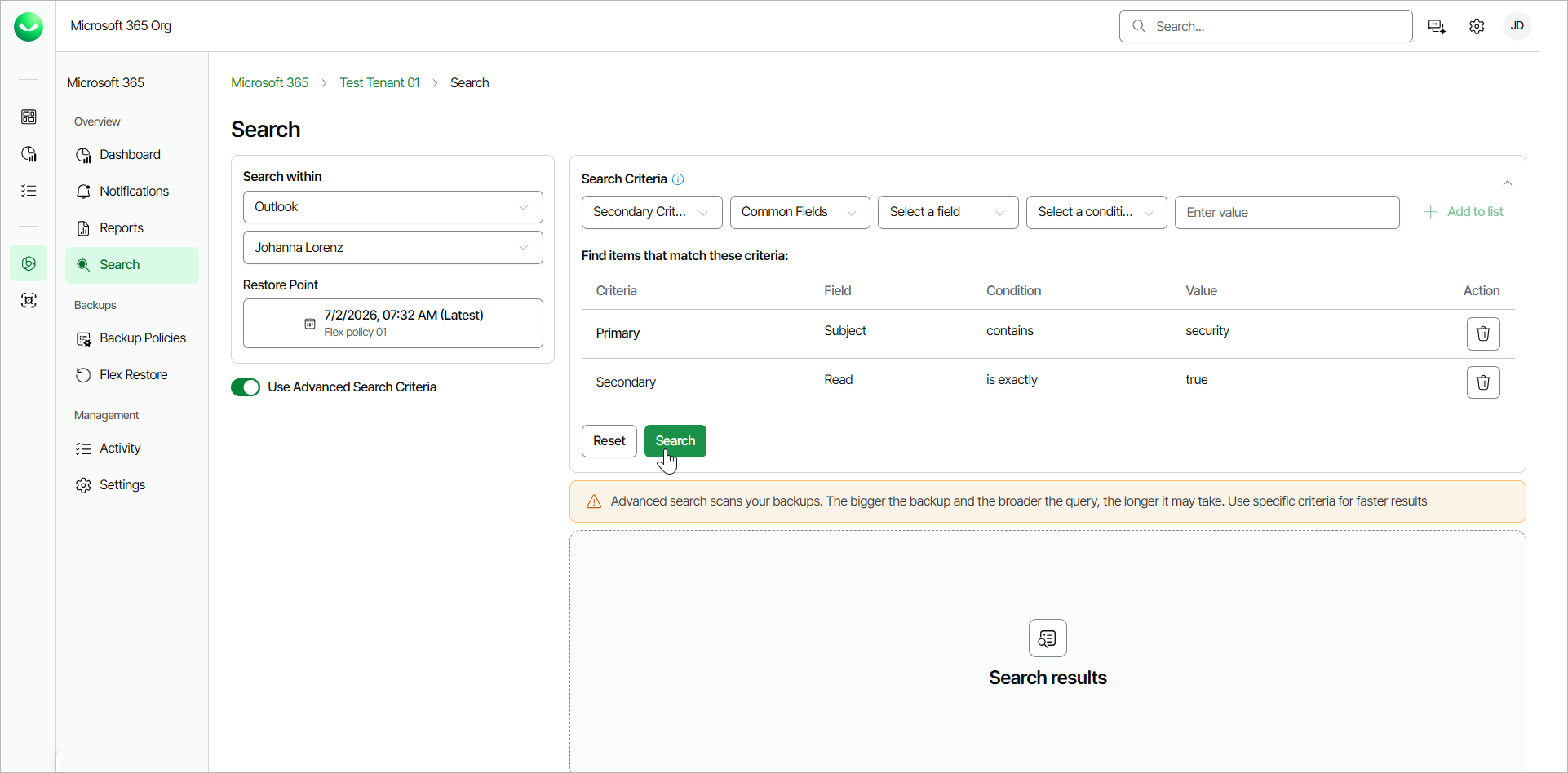
Task: Click the green Search button
Action: [x=675, y=441]
